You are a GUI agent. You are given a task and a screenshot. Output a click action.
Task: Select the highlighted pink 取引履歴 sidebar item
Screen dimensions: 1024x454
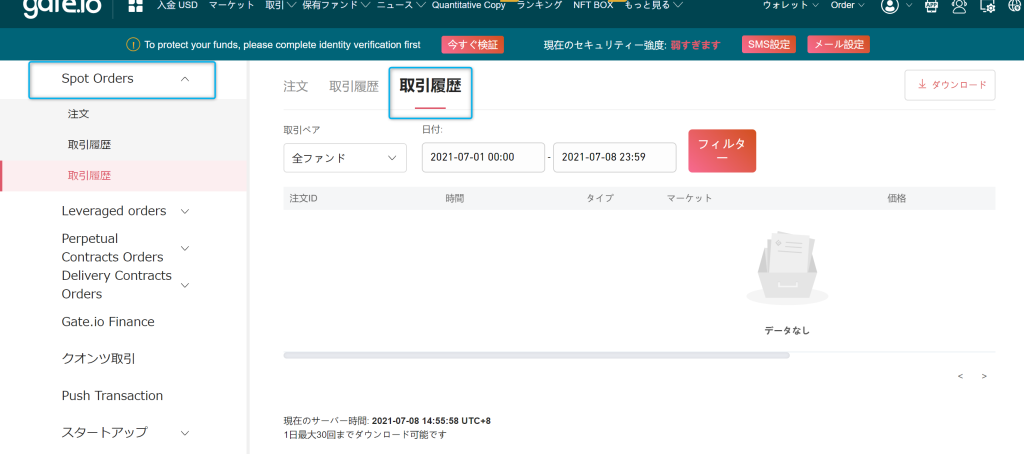click(123, 176)
